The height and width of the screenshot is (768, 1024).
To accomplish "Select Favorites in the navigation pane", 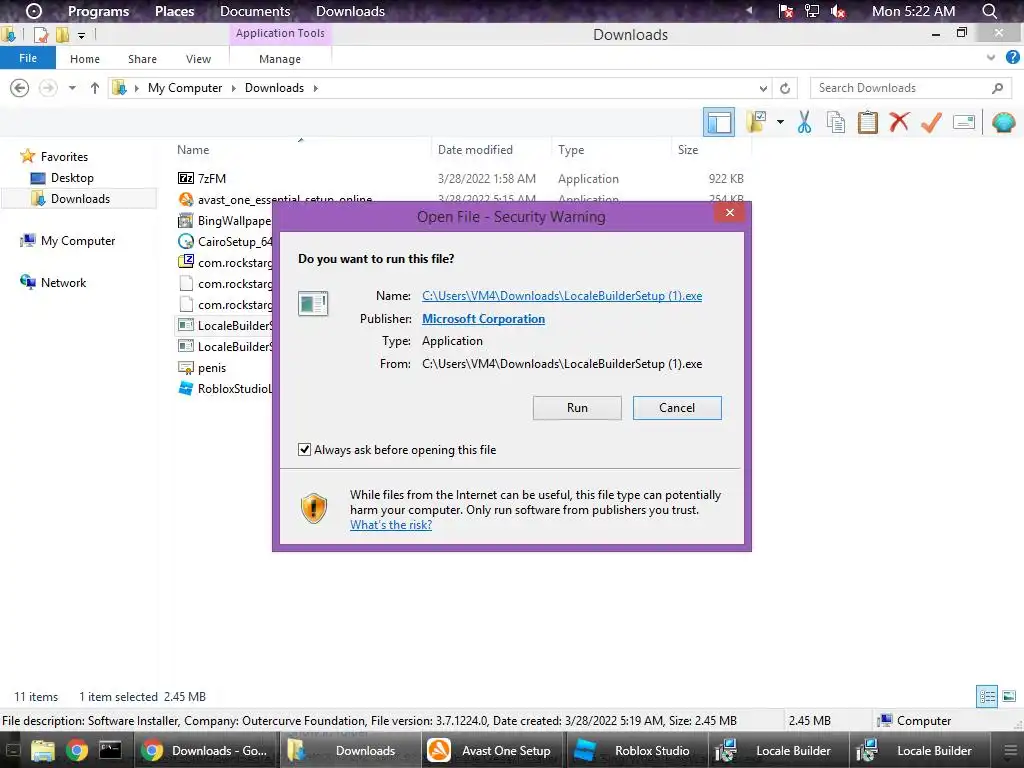I will click(x=64, y=157).
